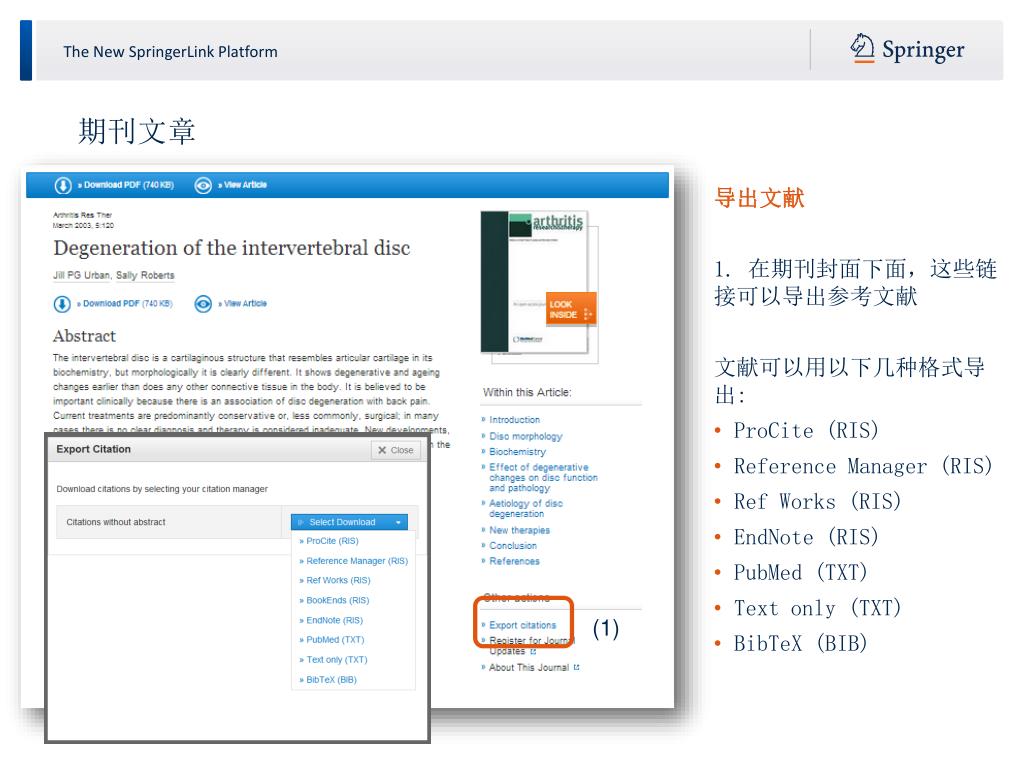The height and width of the screenshot is (768, 1024).
Task: Open the Select Download dropdown
Action: [349, 522]
